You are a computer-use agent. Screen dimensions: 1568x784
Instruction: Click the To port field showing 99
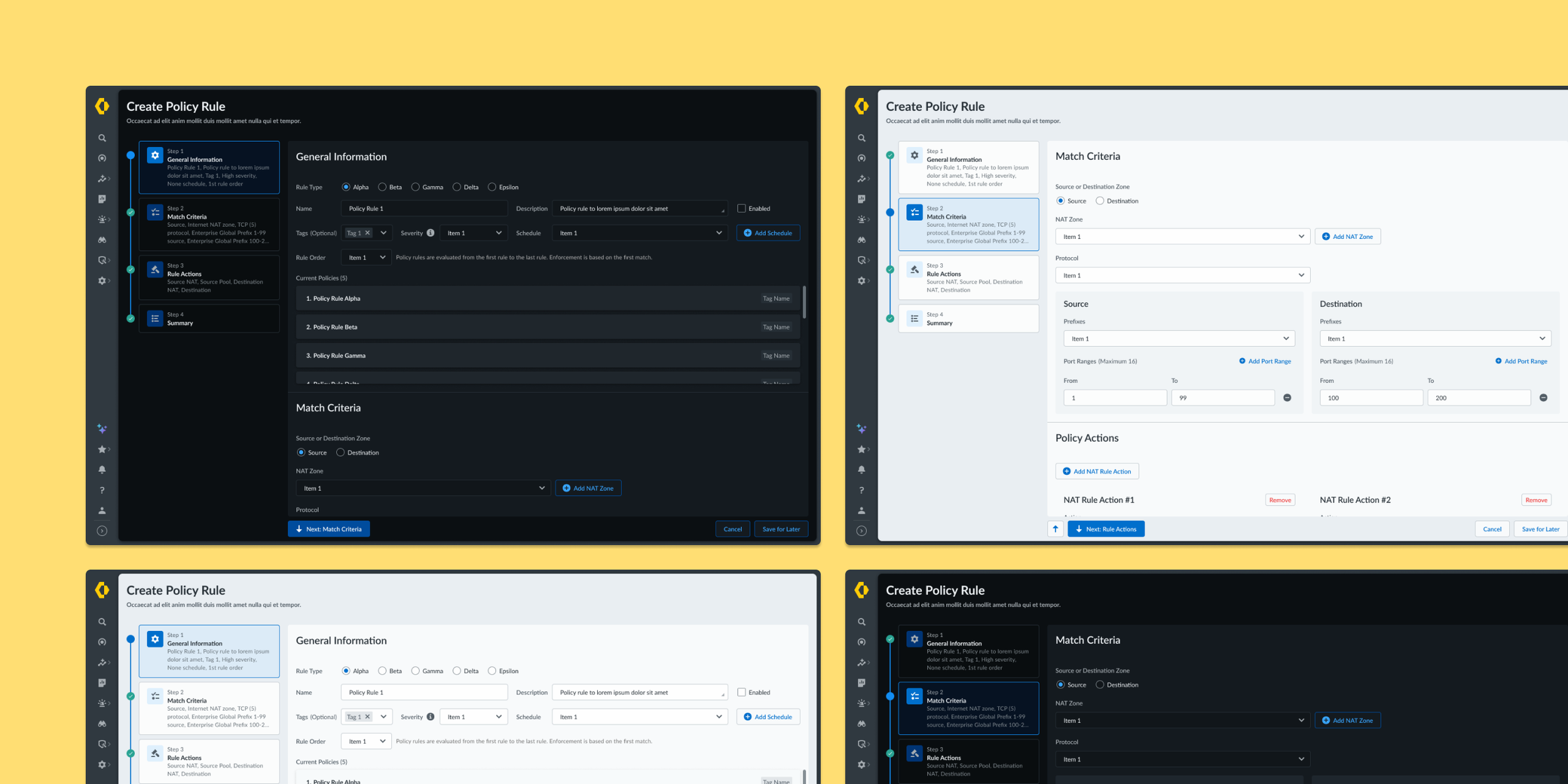(1222, 398)
